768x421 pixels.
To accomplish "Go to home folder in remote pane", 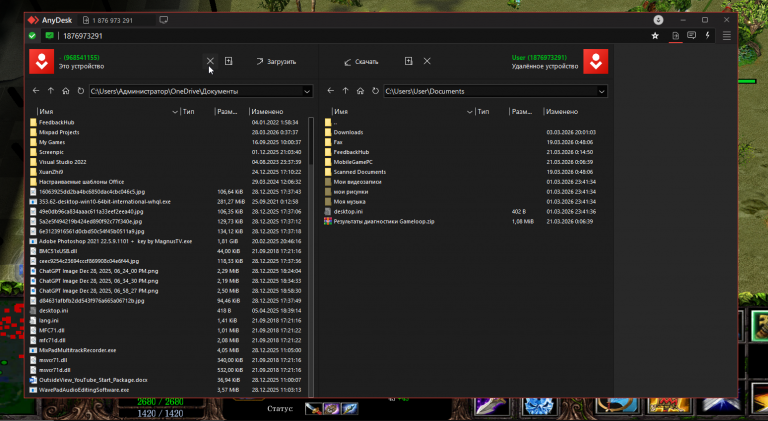I will [x=360, y=91].
